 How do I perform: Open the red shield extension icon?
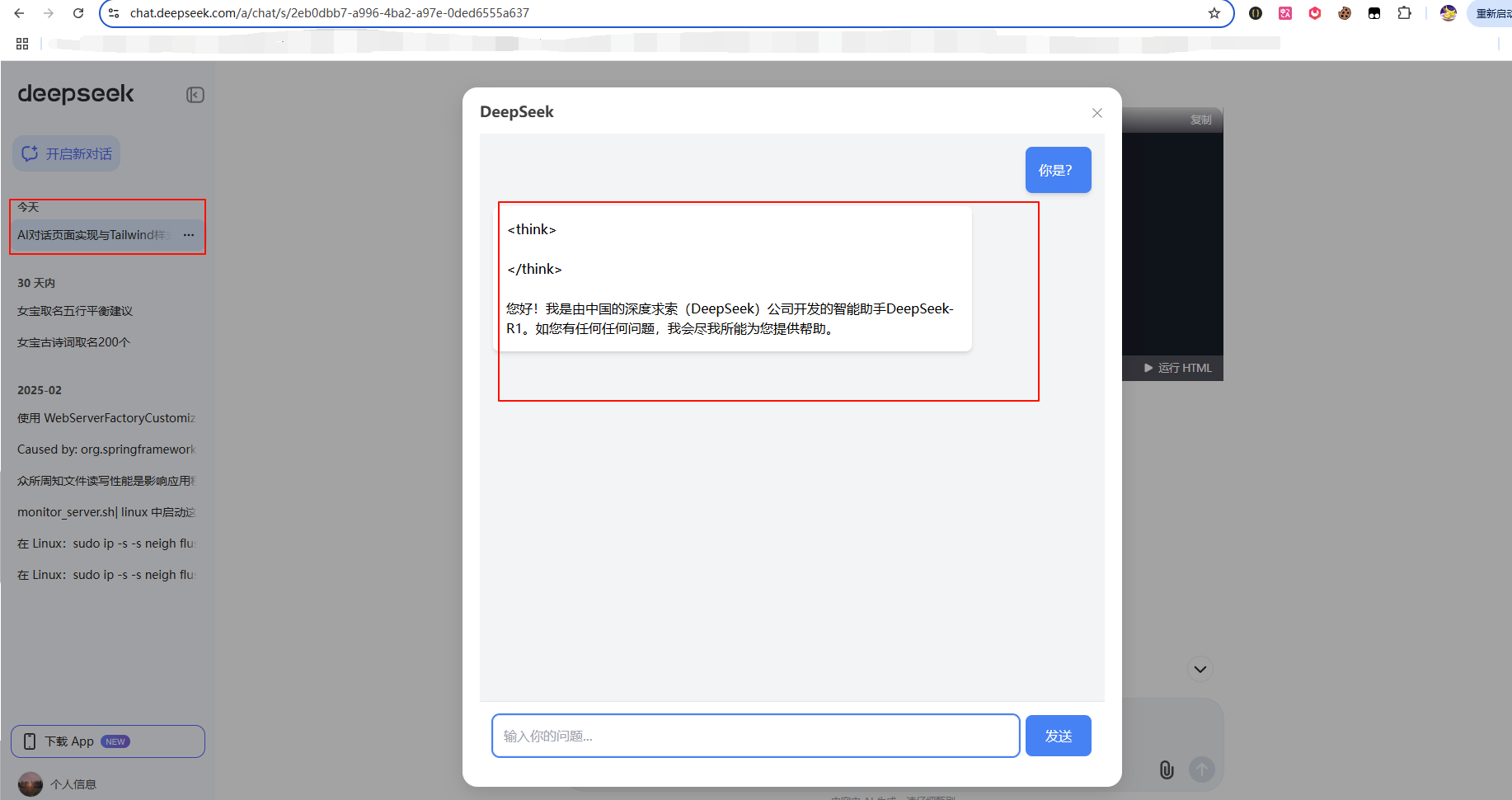click(x=1315, y=13)
